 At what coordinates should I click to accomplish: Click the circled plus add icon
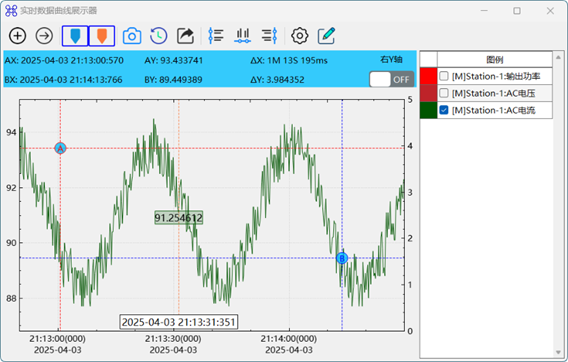[x=17, y=36]
